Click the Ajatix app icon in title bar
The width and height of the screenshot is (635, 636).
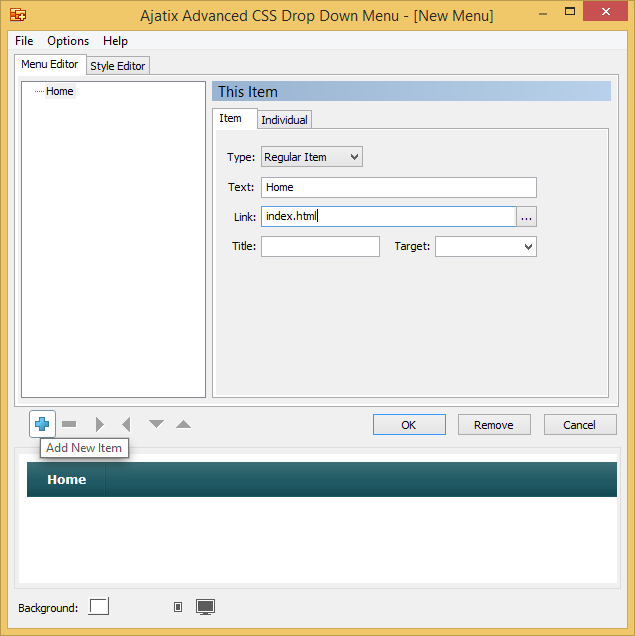pos(18,15)
